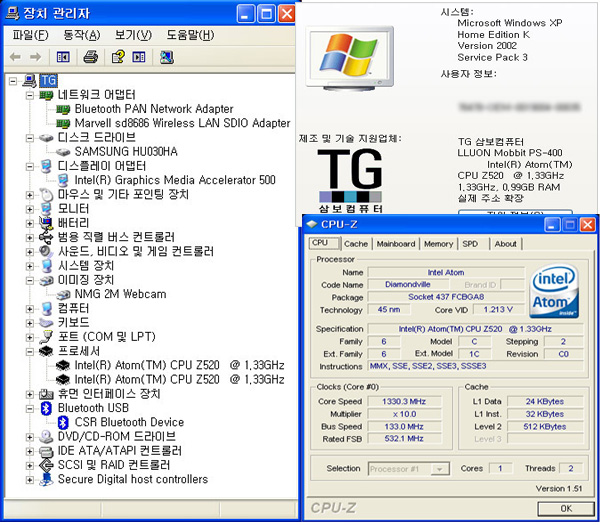This screenshot has height=525, width=600.
Task: Click the TG 삼보컴퓨터 manufacturer logo
Action: (x=350, y=180)
